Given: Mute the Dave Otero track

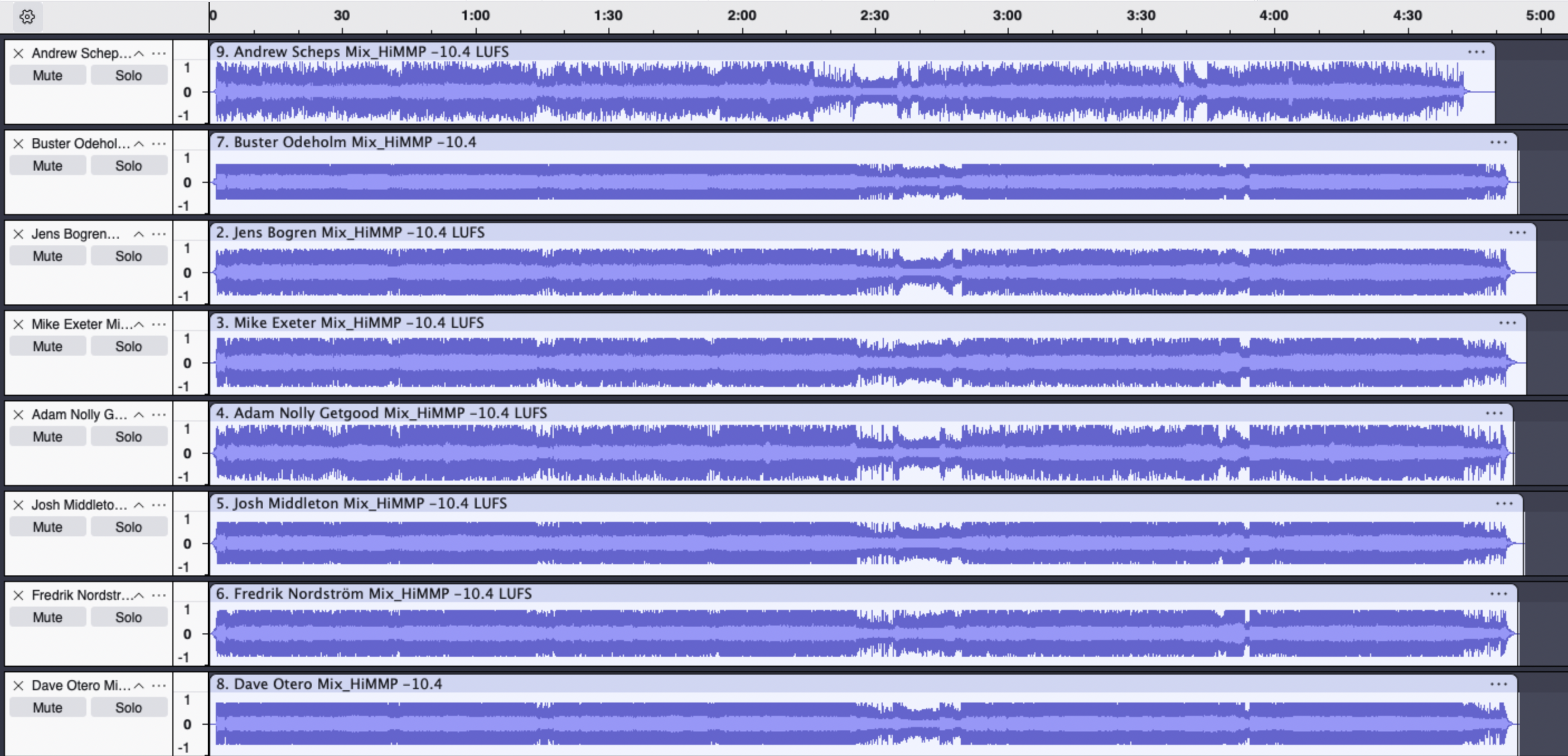Looking at the screenshot, I should (x=47, y=707).
